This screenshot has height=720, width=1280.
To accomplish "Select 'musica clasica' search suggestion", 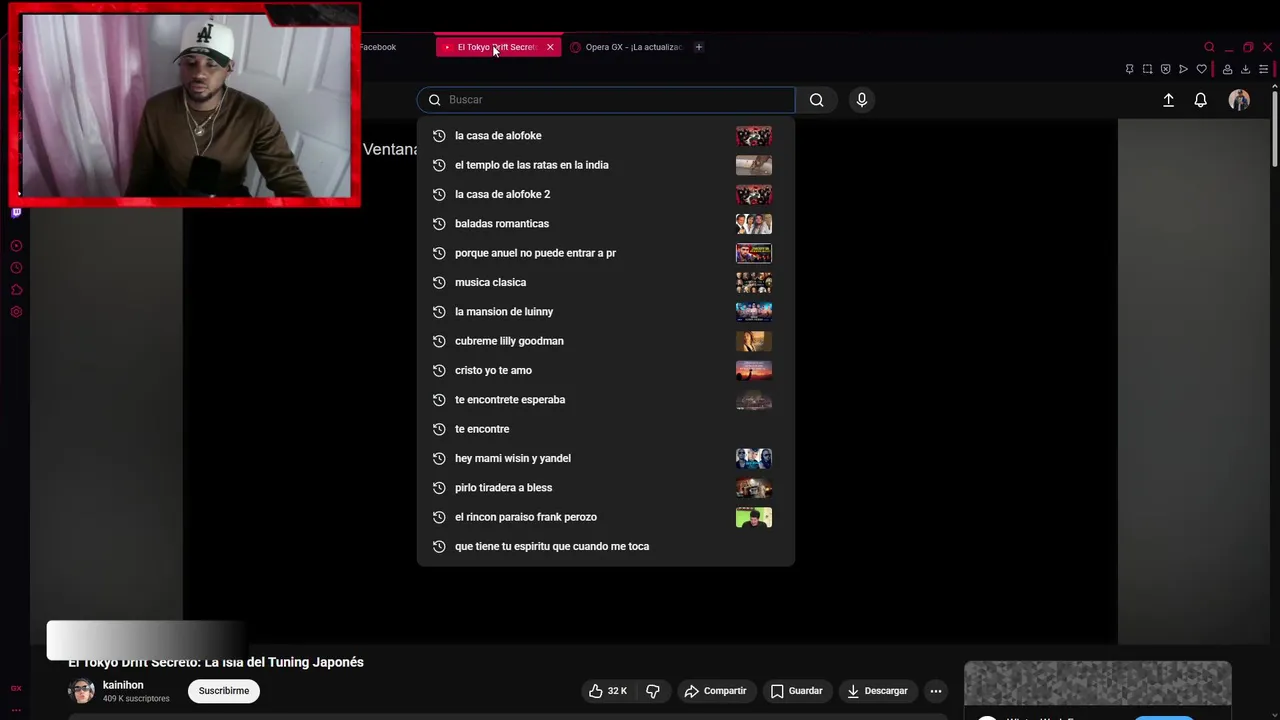I will [x=606, y=282].
